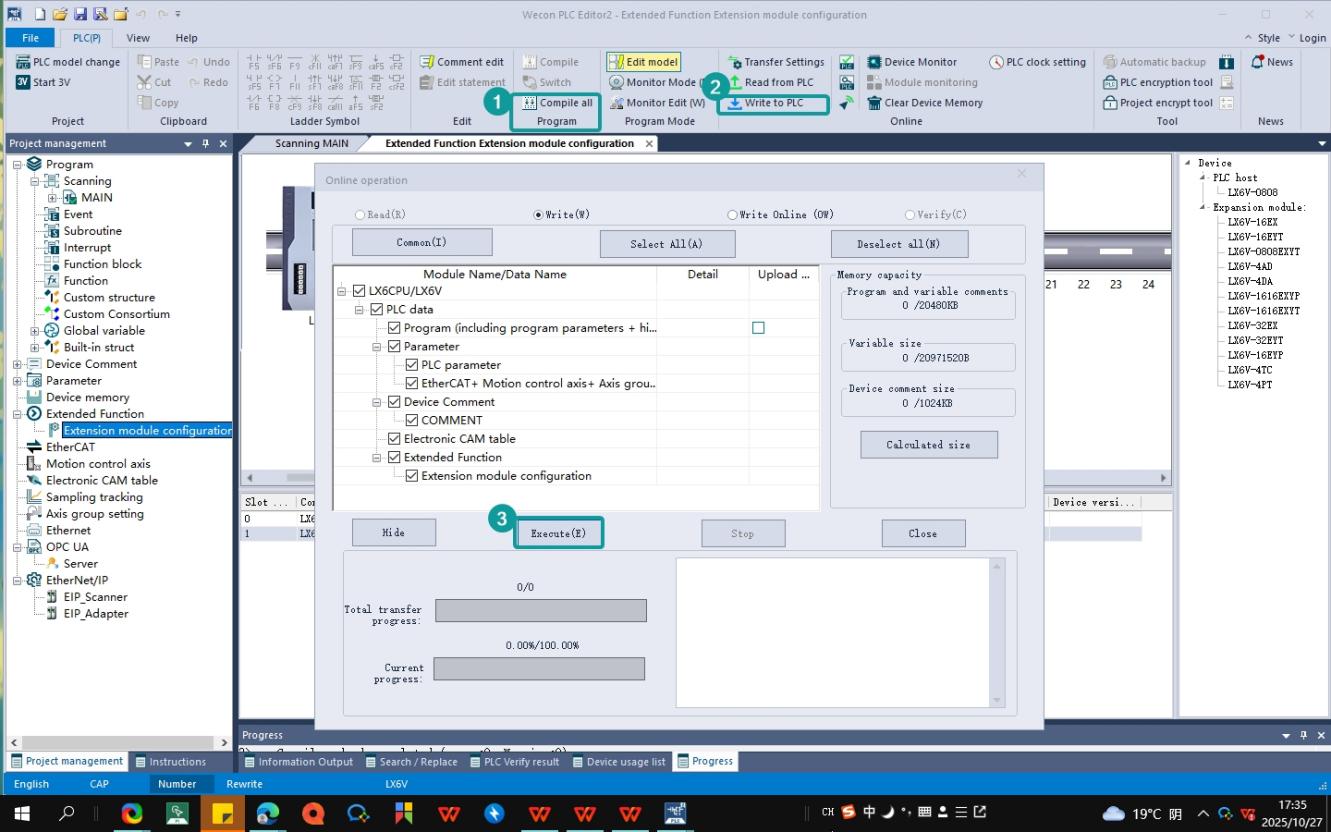The image size is (1331, 832).
Task: Click the News icon in ribbon
Action: click(1258, 62)
